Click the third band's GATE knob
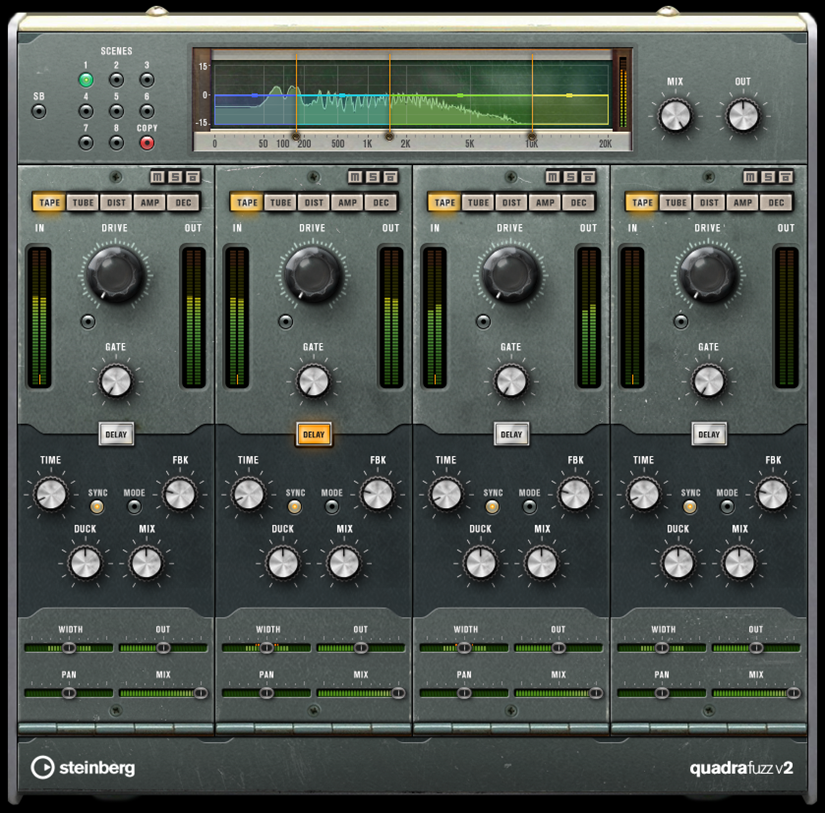 [x=511, y=382]
